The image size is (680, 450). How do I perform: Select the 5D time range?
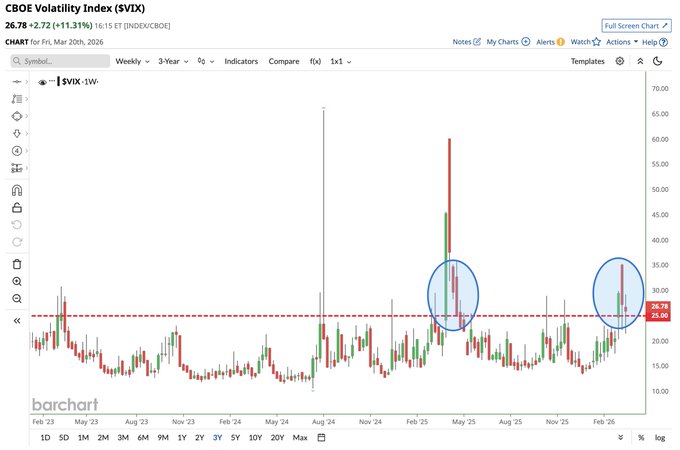64,437
